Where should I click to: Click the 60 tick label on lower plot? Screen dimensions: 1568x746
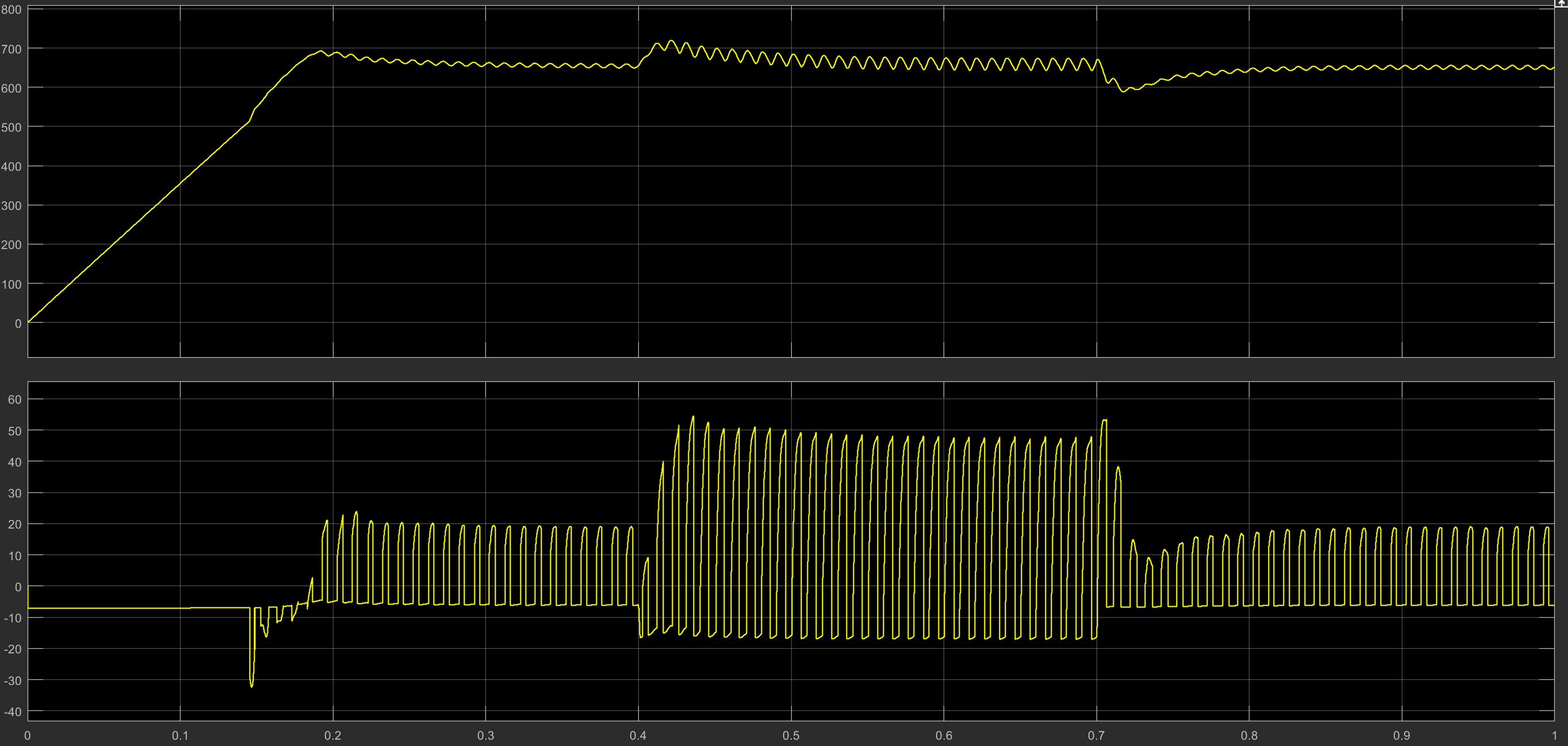pos(14,400)
